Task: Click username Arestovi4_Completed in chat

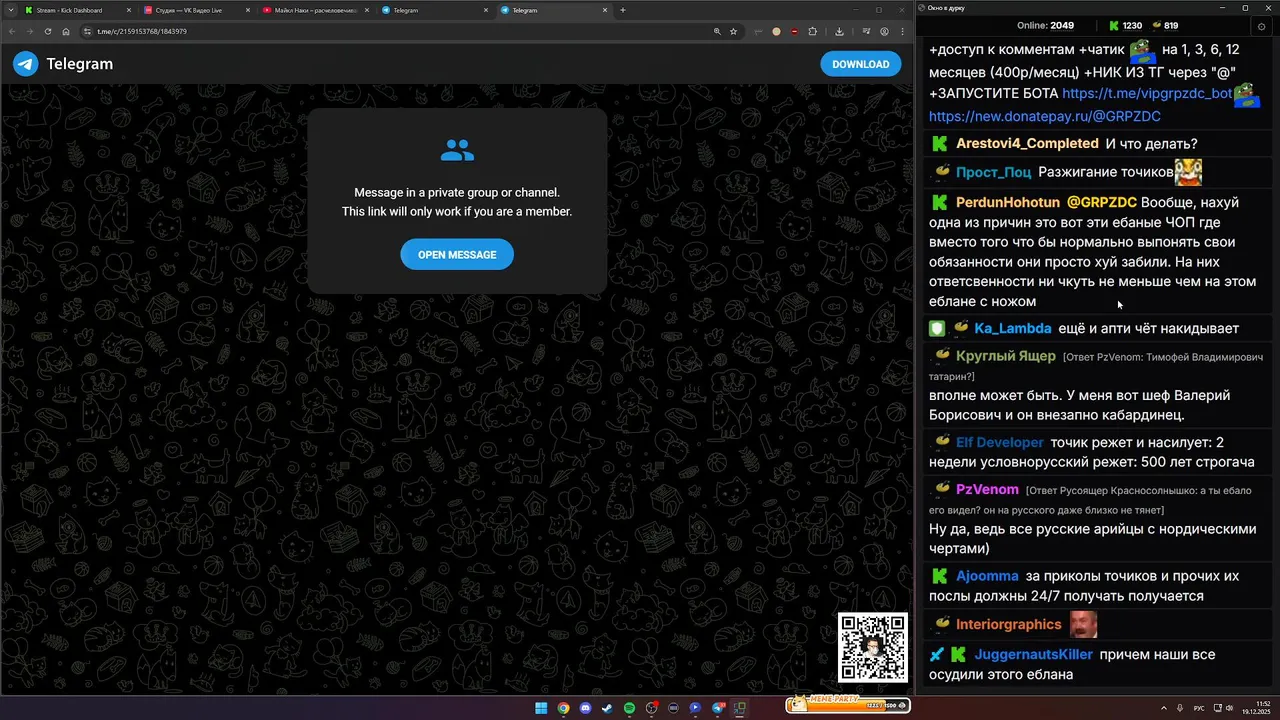Action: pos(1027,143)
